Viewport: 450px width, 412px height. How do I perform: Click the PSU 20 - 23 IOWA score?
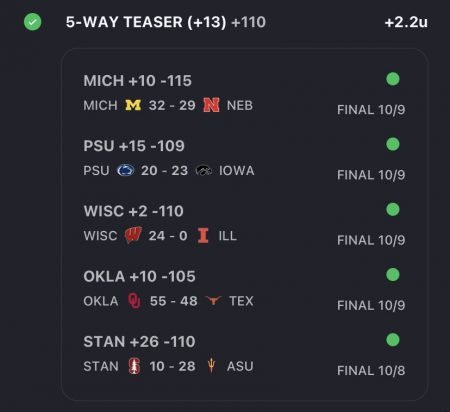(169, 170)
